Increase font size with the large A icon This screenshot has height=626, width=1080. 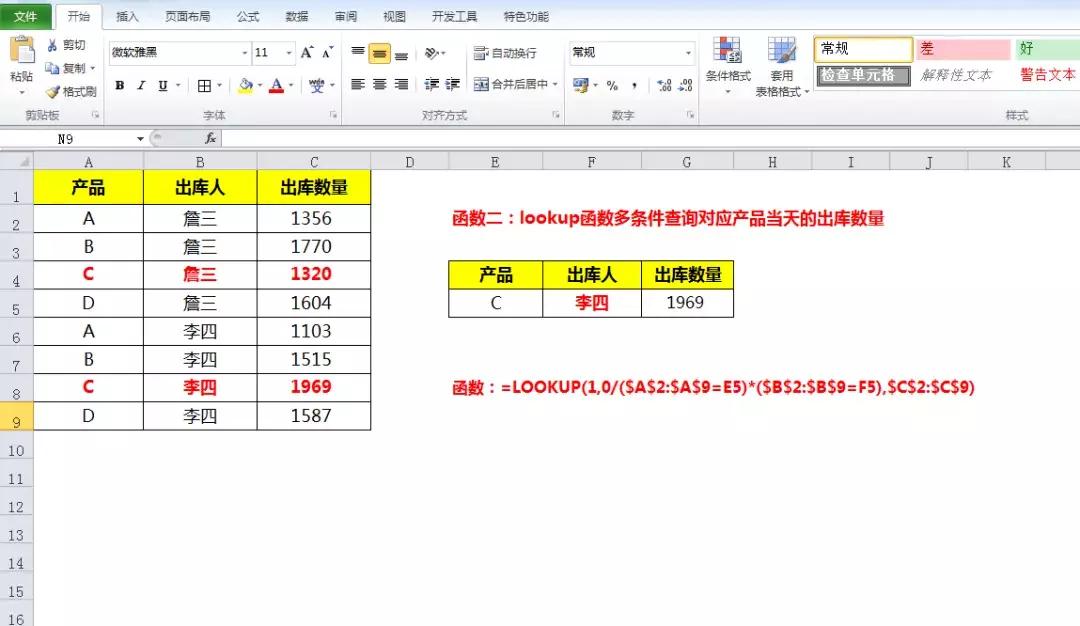click(x=307, y=52)
